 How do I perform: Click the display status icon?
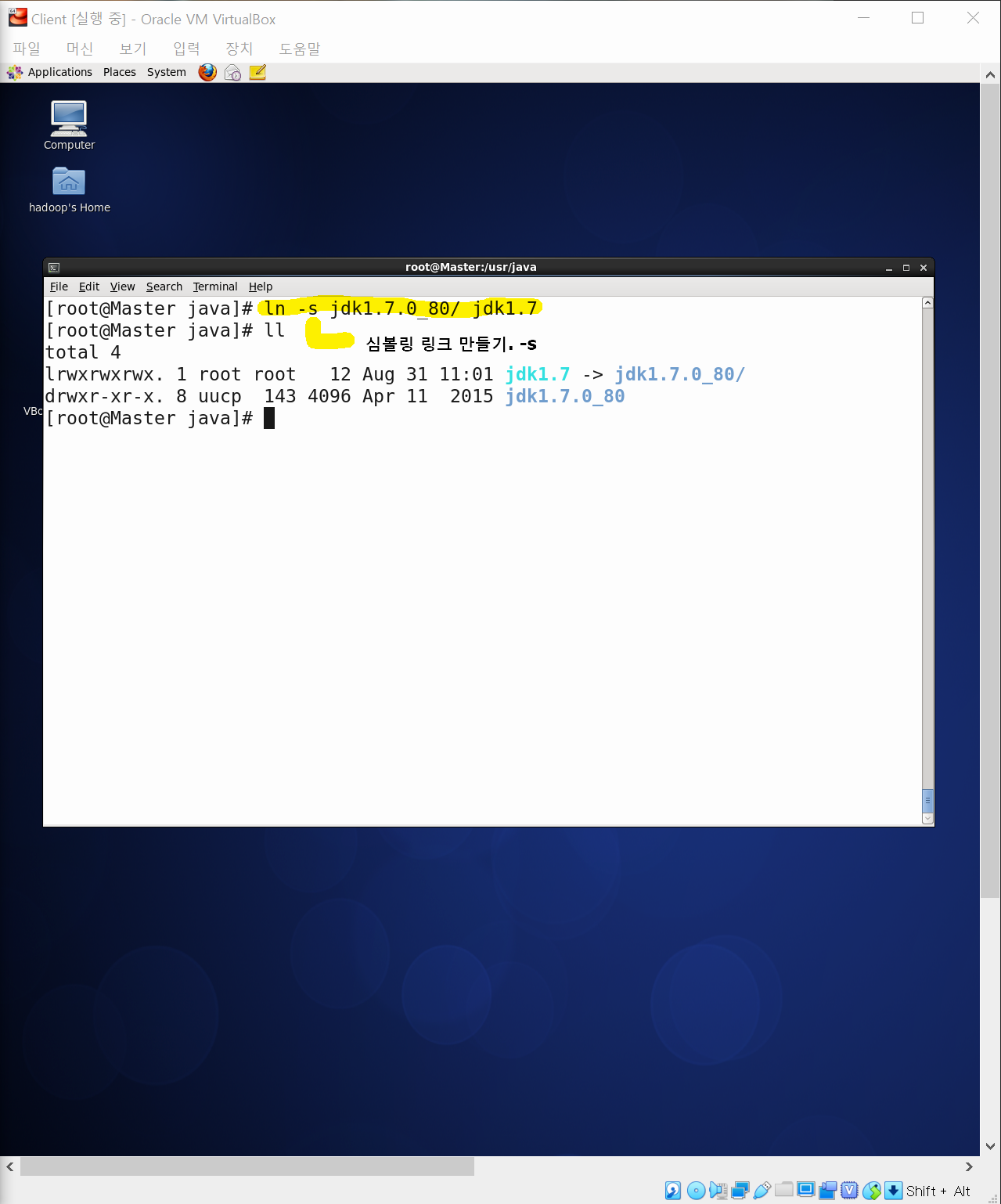click(806, 1190)
